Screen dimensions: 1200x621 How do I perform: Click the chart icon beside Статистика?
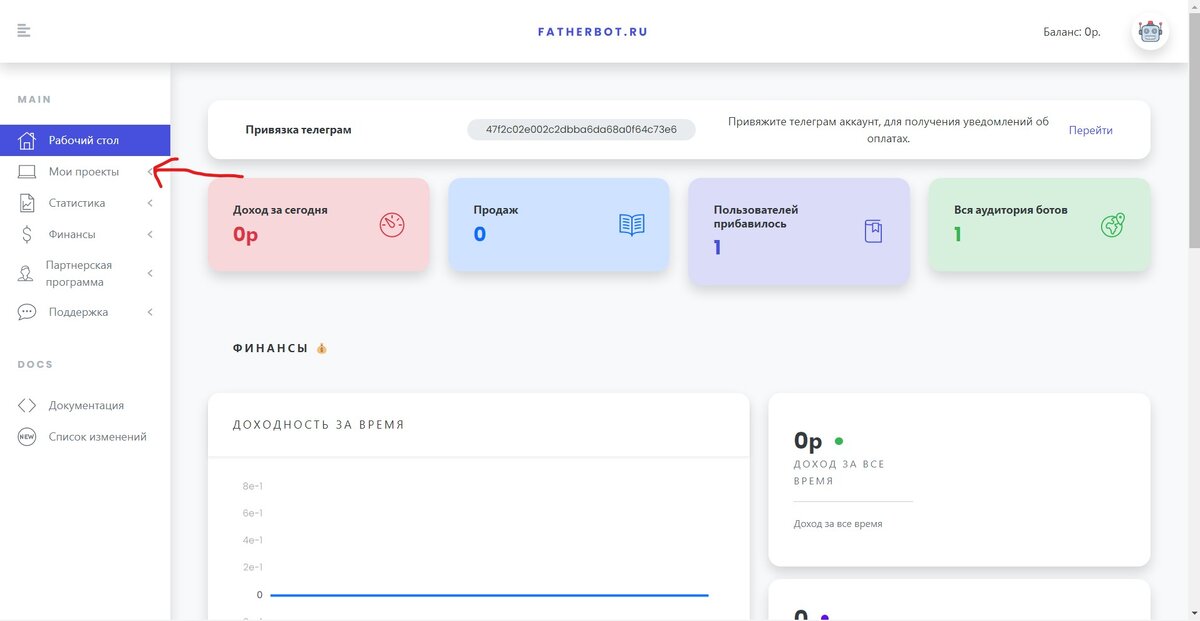coord(28,203)
